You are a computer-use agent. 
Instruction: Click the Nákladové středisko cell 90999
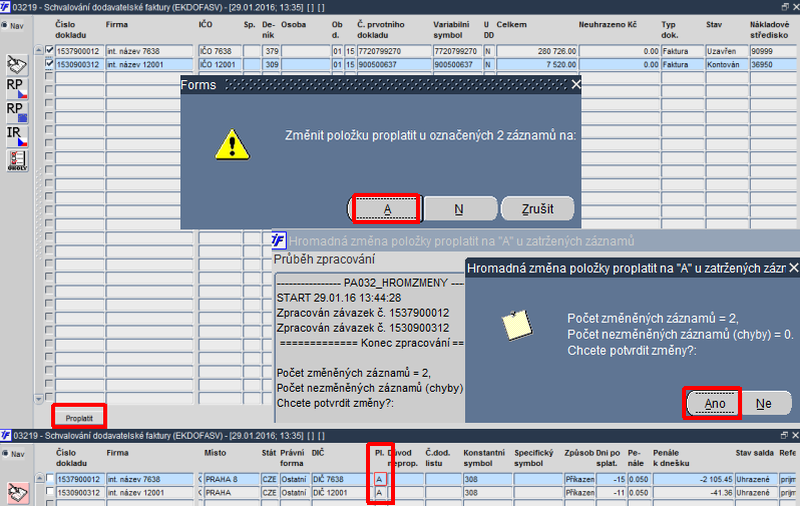[774, 51]
